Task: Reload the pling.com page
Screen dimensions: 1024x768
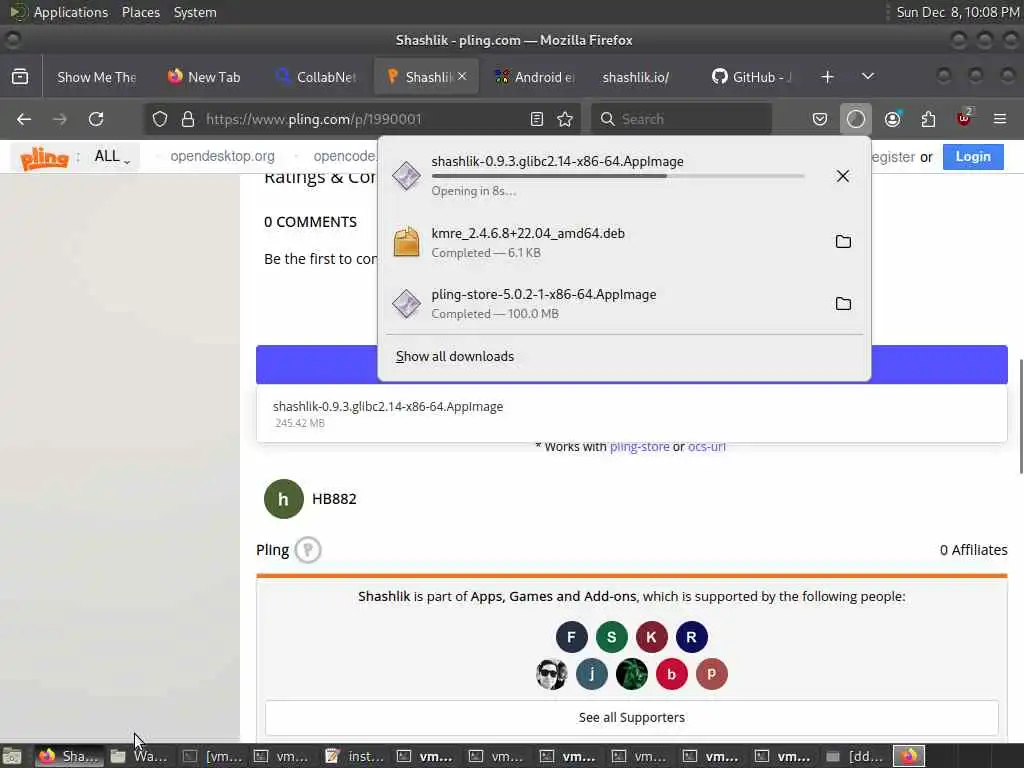Action: 96,119
